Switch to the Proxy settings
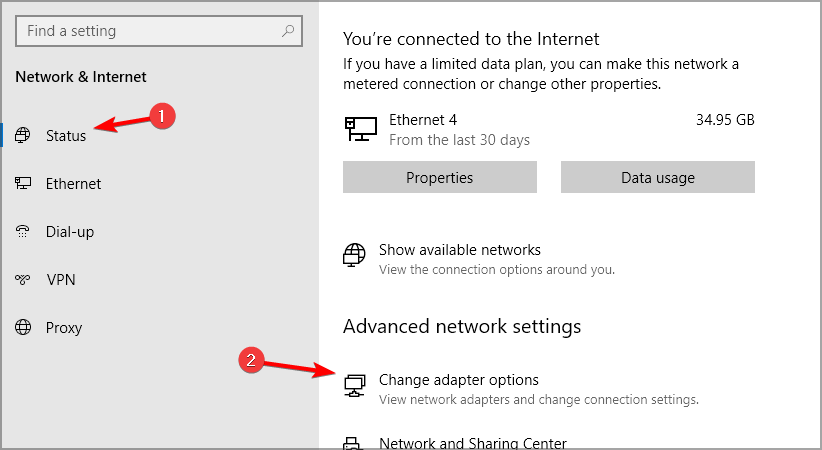 click(x=64, y=328)
